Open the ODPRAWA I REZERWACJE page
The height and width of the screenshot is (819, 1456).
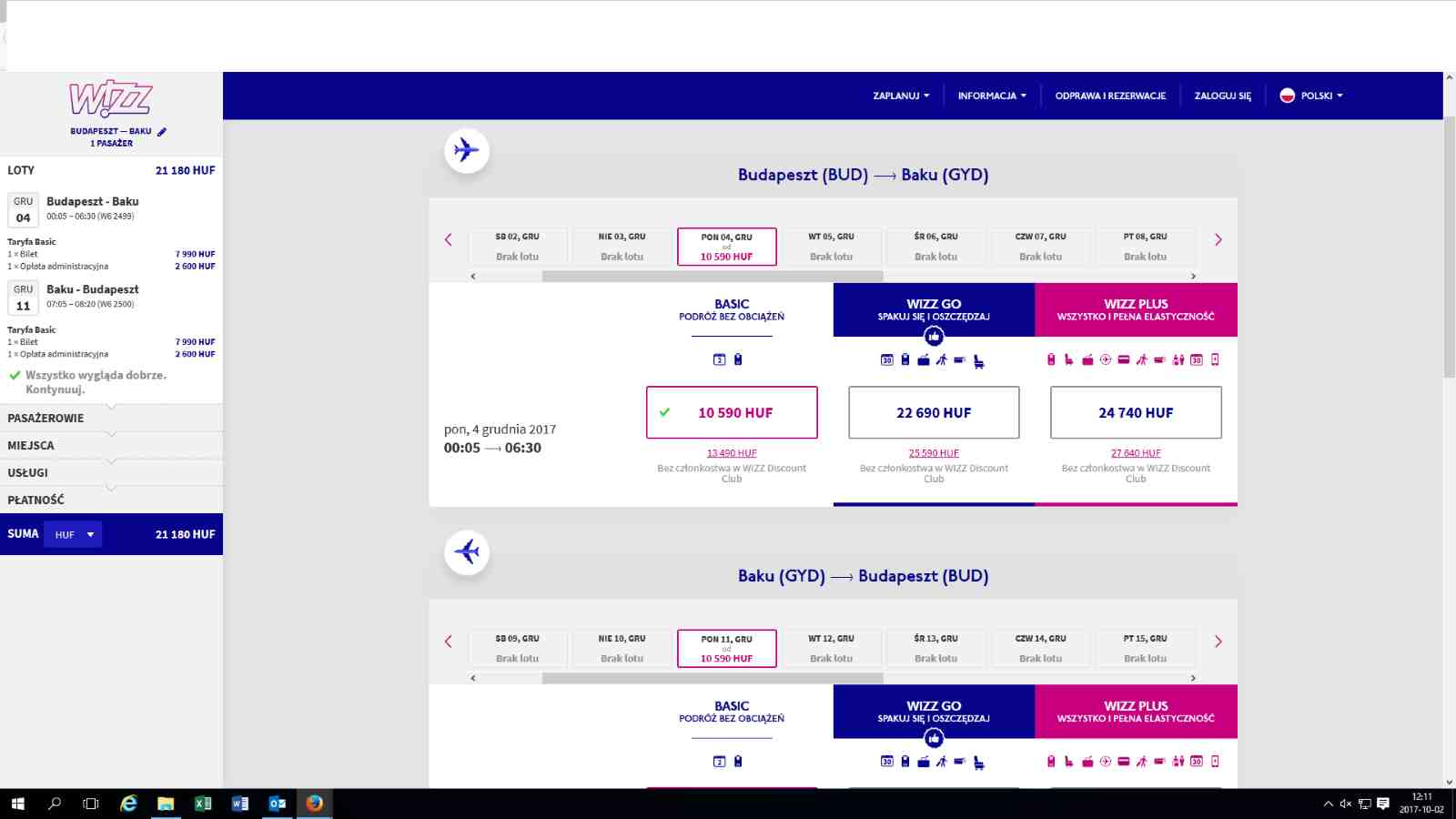[x=1110, y=96]
